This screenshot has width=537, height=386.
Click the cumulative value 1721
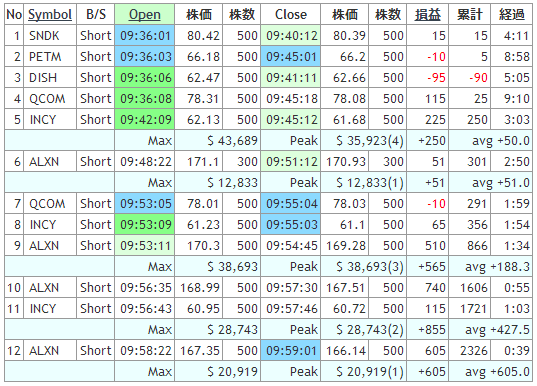click(470, 309)
